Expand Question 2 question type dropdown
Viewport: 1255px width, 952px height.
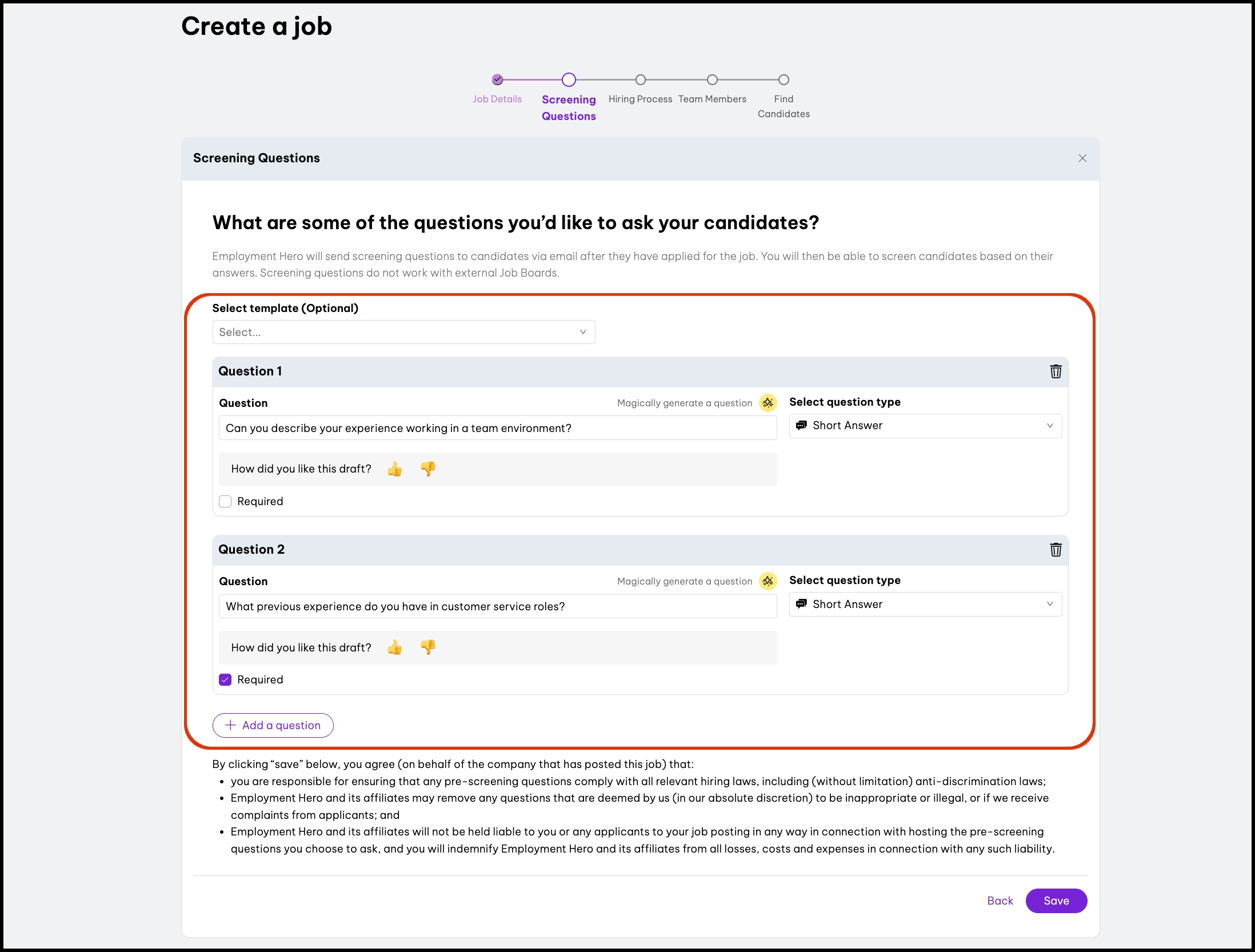(x=925, y=605)
